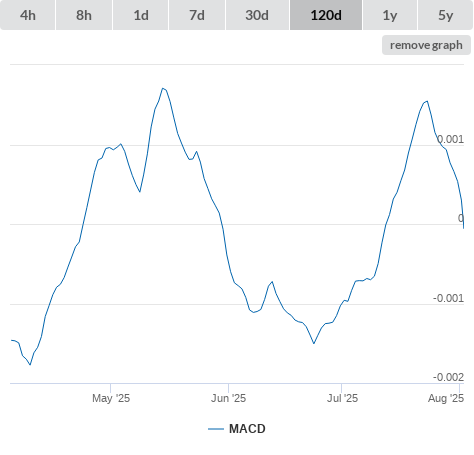Switch chart to 1y range
474x455 pixels.
pyautogui.click(x=390, y=15)
